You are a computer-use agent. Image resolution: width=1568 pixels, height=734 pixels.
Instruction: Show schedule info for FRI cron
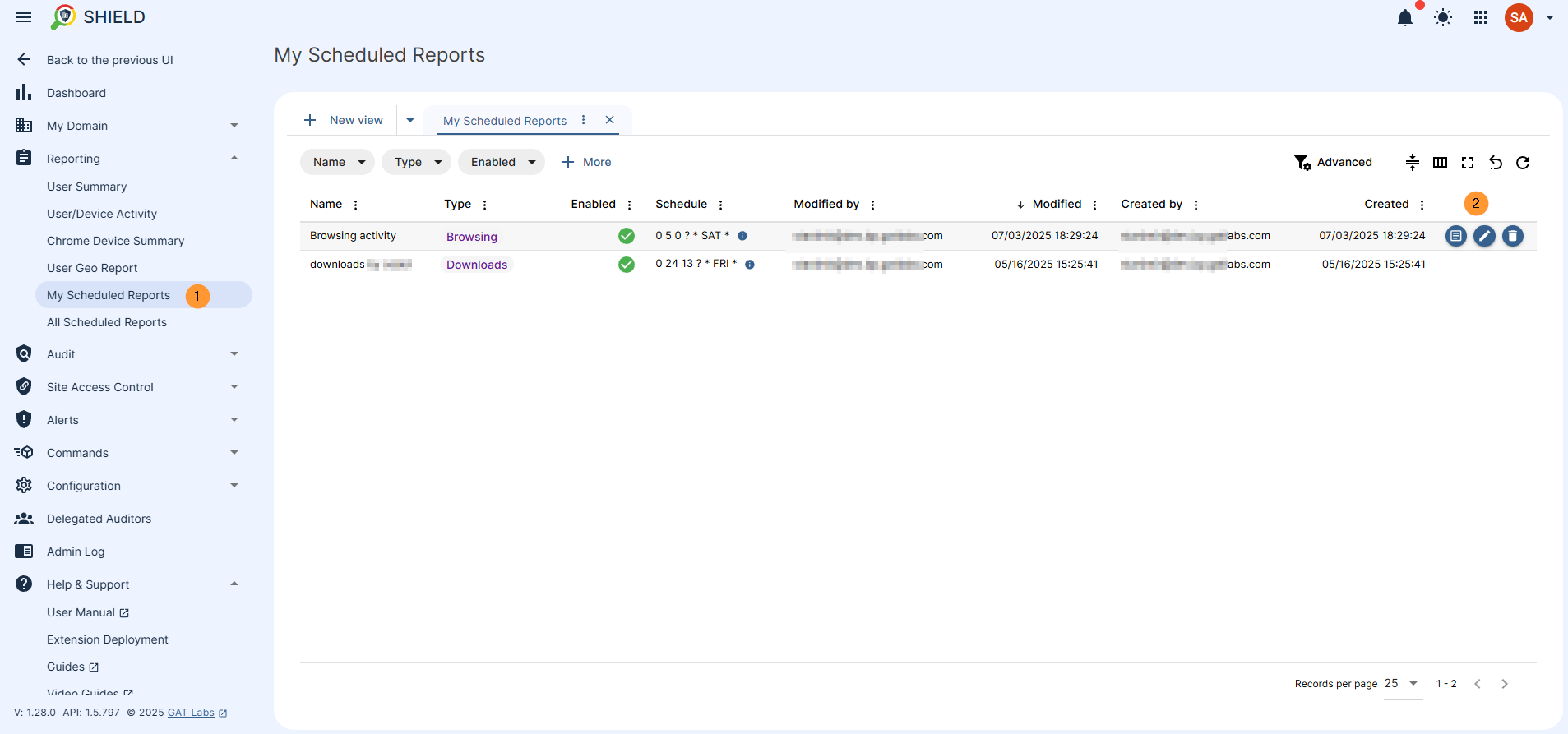(x=750, y=265)
